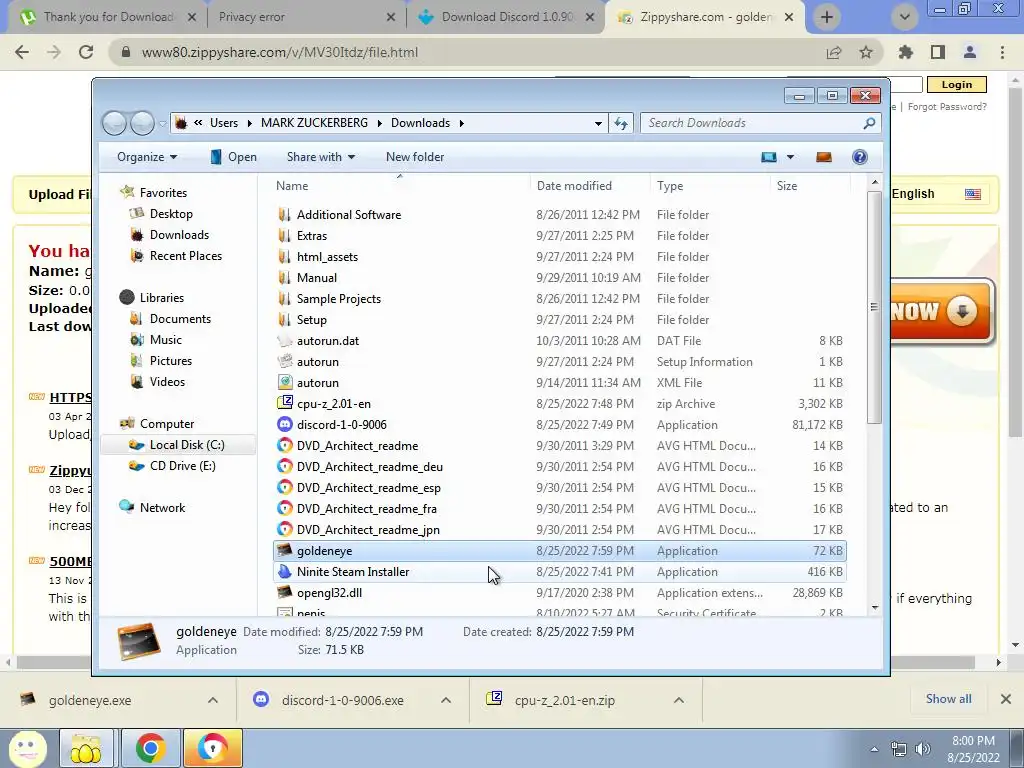Click the Explorer forward navigation button
This screenshot has height=768, width=1024.
(x=142, y=123)
